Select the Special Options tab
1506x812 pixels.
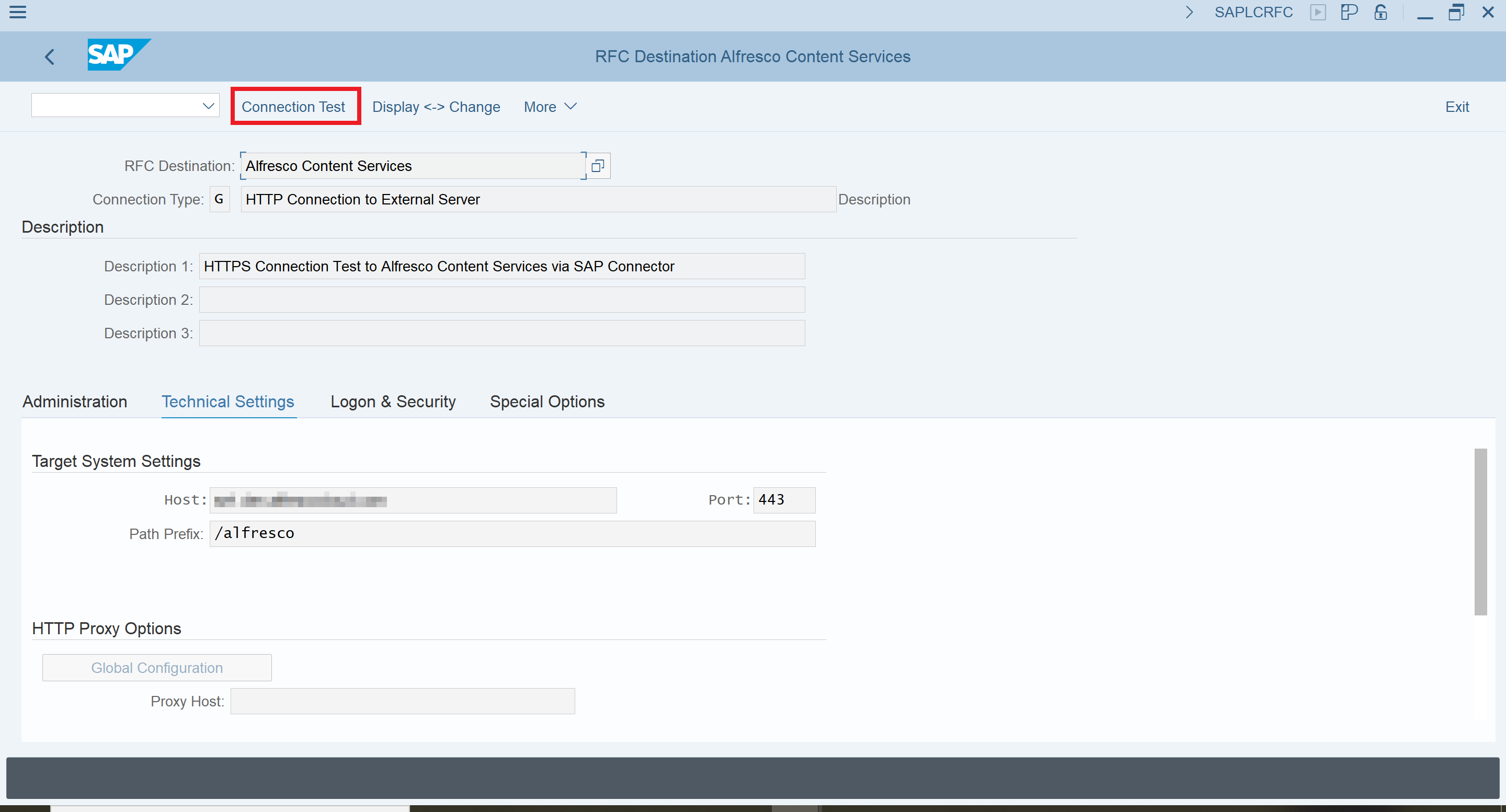pyautogui.click(x=546, y=402)
